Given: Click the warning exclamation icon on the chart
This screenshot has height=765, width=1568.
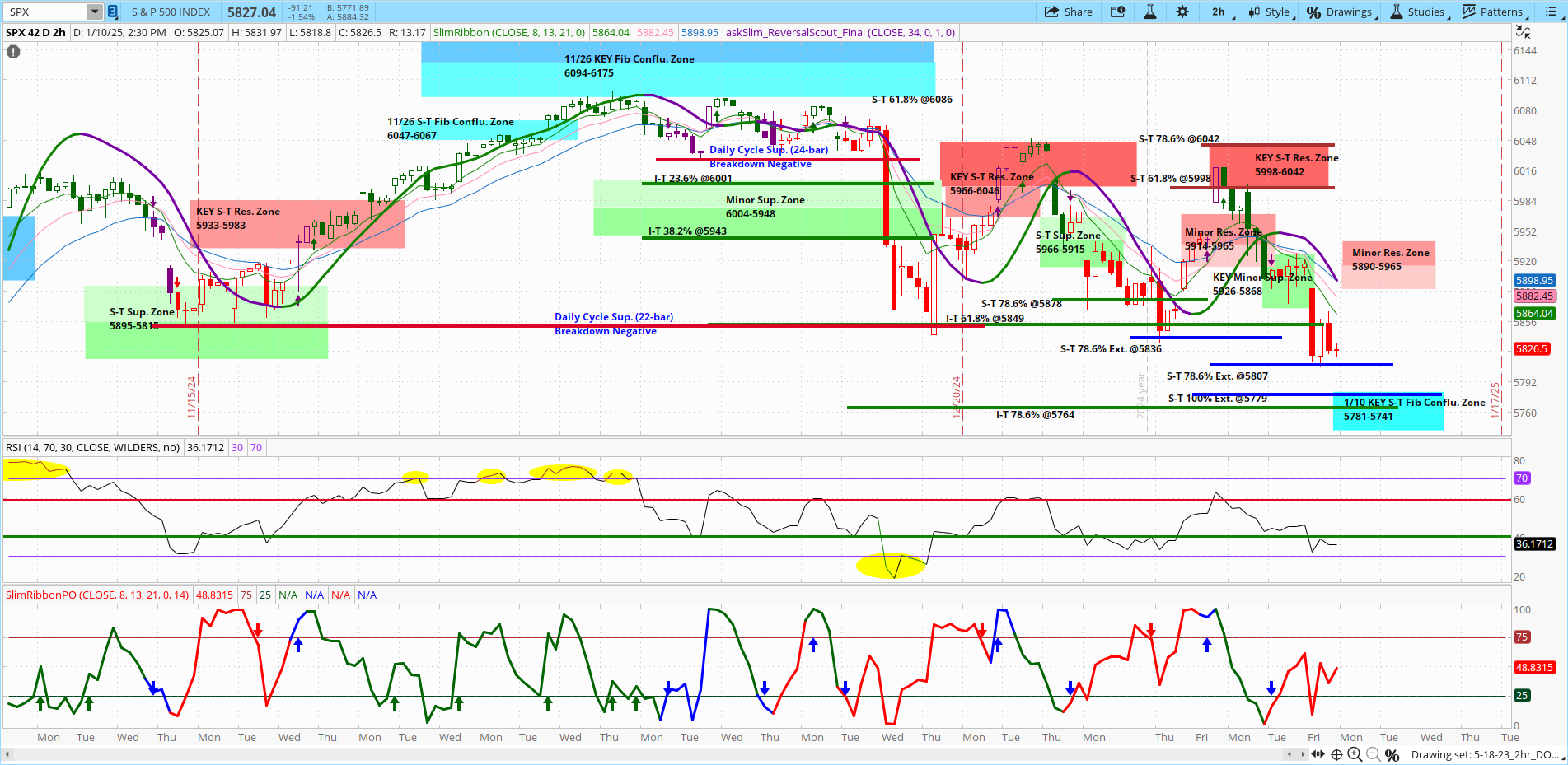Looking at the screenshot, I should click(x=12, y=52).
